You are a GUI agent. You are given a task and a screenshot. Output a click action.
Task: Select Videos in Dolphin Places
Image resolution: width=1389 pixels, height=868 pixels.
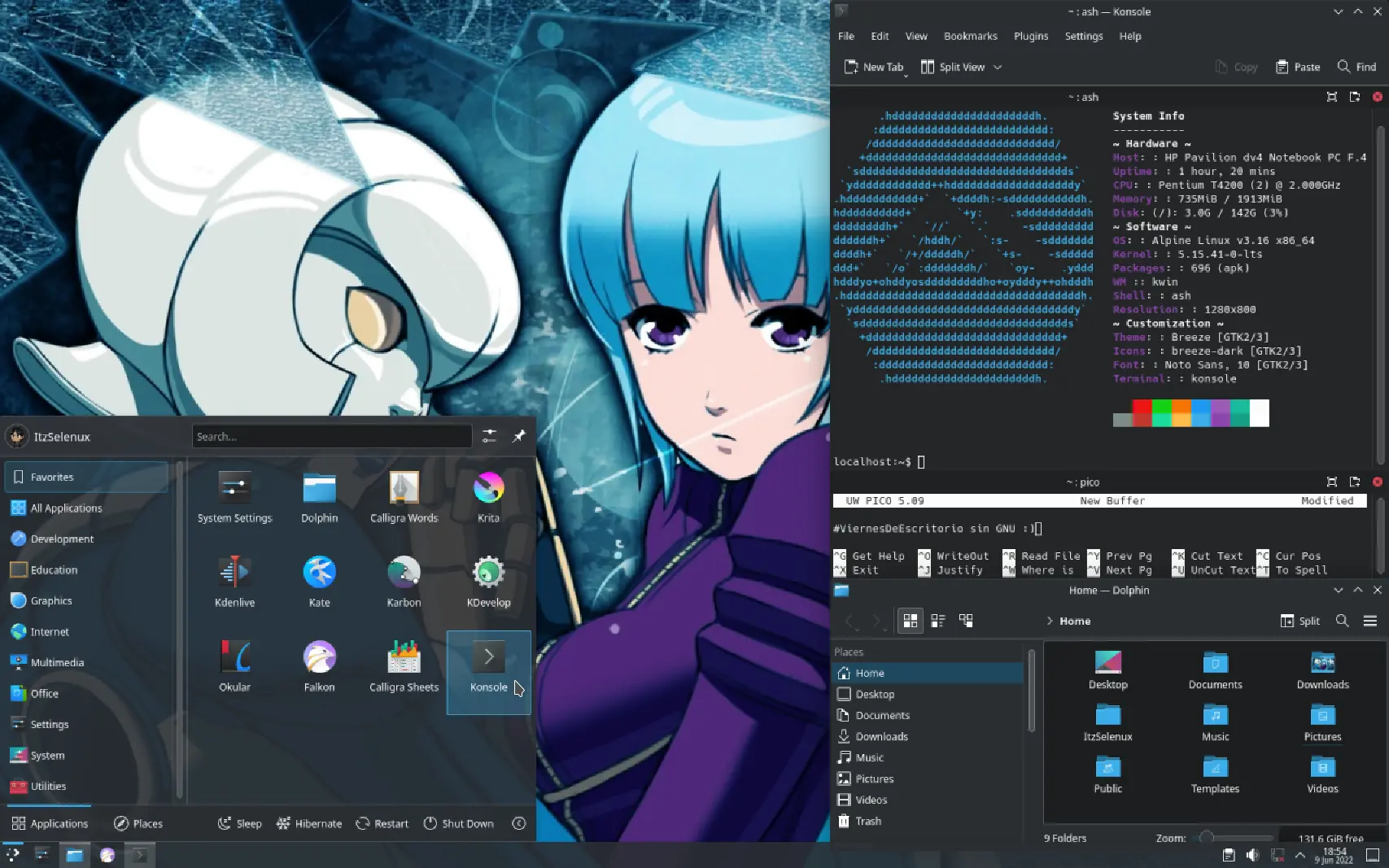point(928,800)
